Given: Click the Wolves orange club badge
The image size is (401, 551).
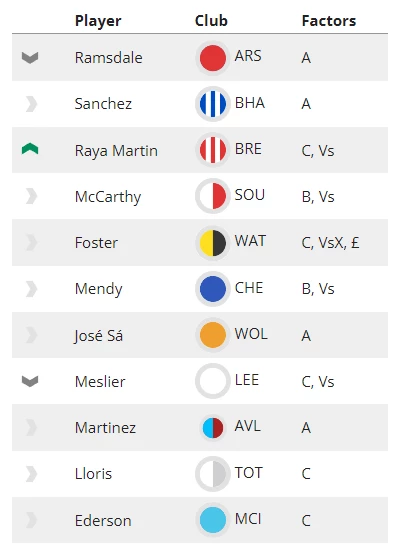Looking at the screenshot, I should pyautogui.click(x=213, y=335).
